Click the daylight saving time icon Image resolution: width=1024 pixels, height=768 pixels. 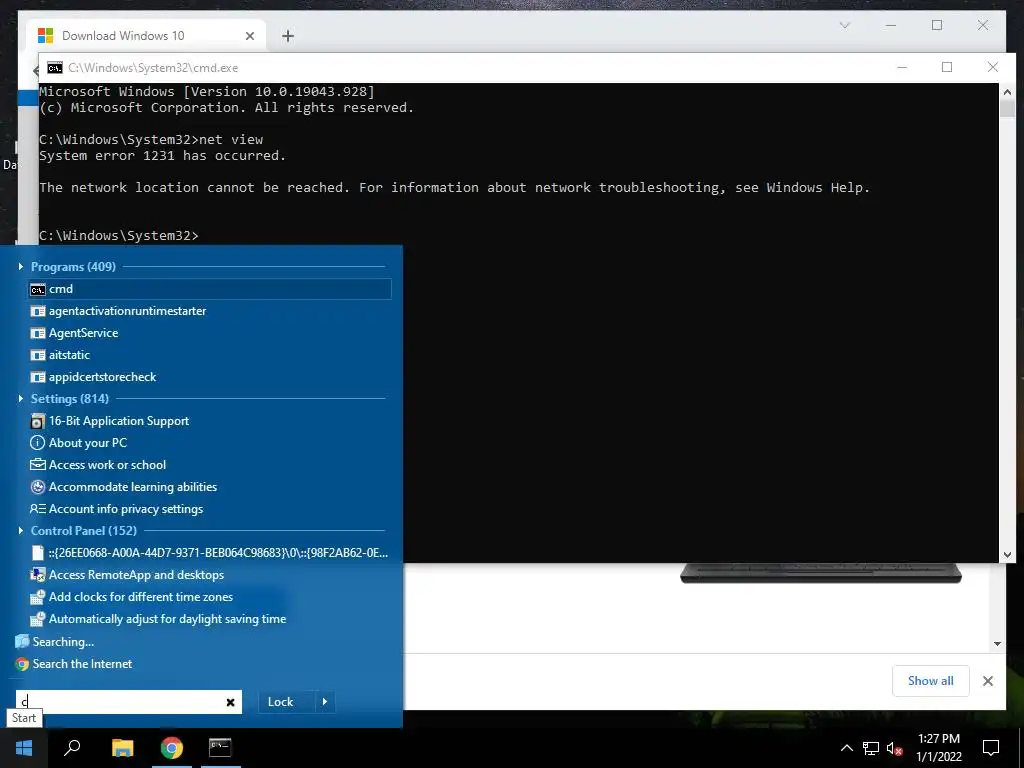(x=38, y=619)
